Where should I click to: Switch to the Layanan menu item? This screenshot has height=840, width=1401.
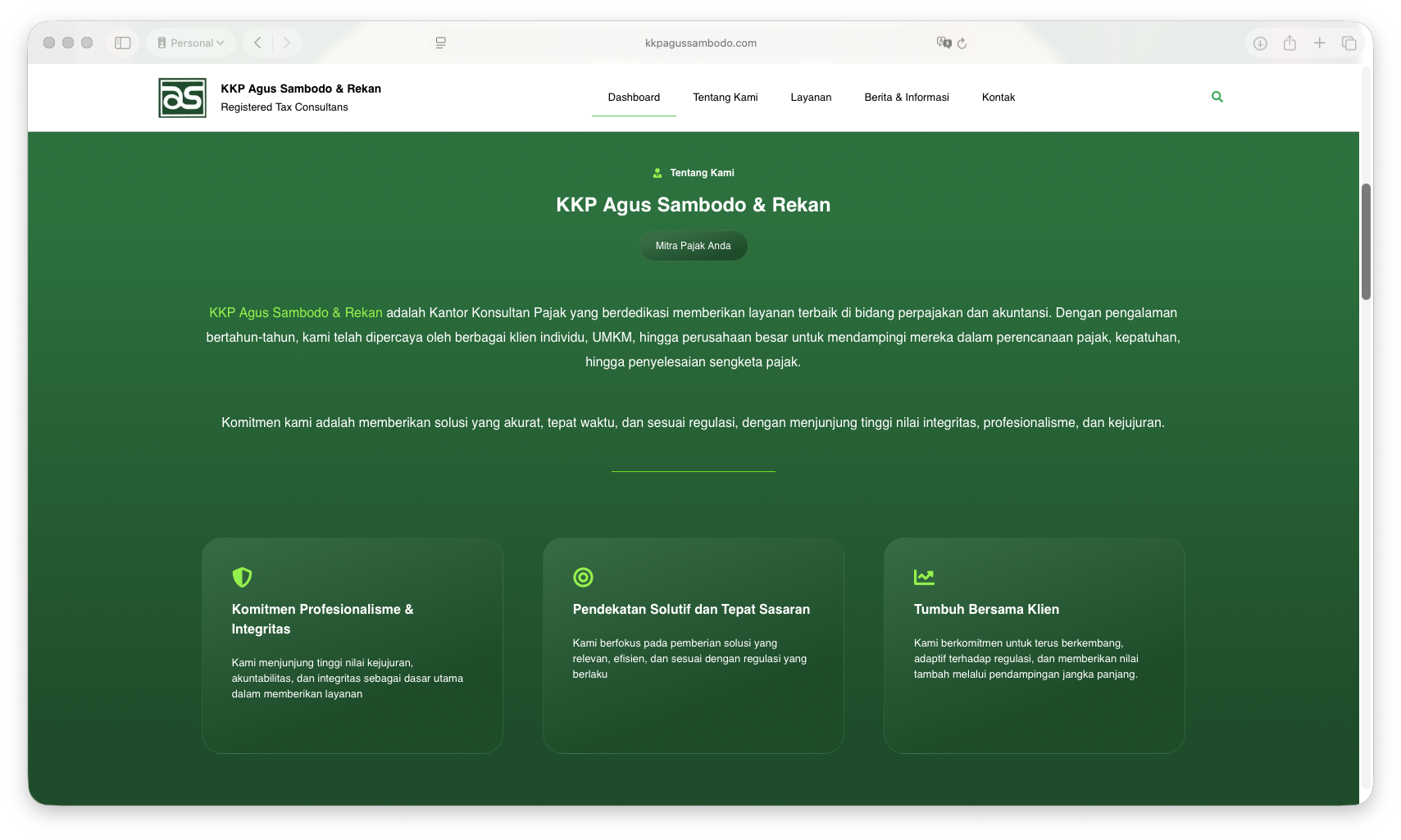click(811, 97)
